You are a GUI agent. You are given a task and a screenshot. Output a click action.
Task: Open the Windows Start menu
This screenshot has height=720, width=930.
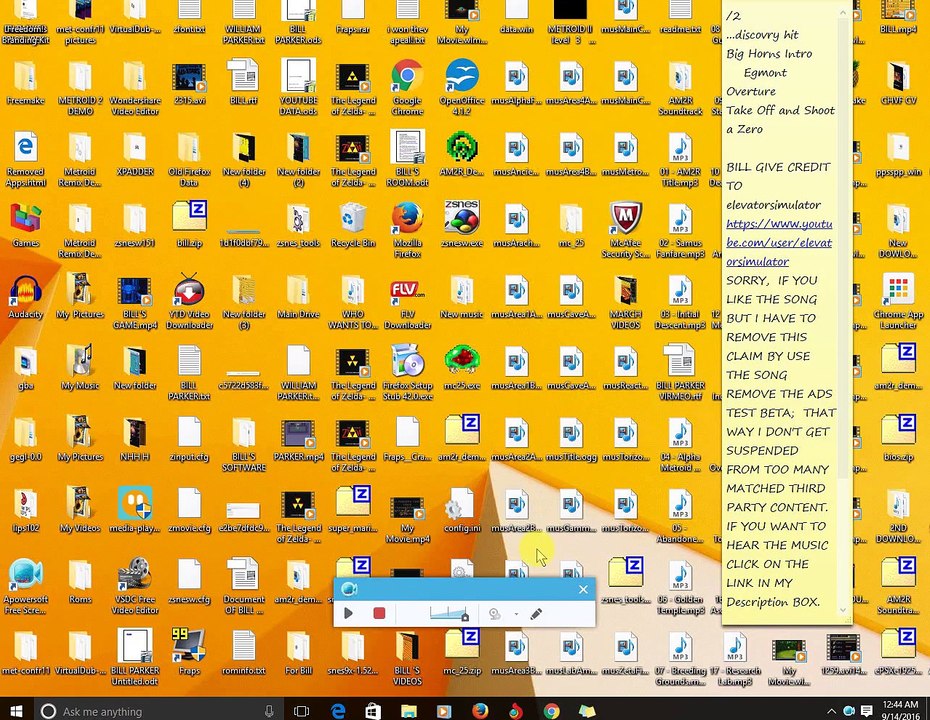[x=16, y=710]
